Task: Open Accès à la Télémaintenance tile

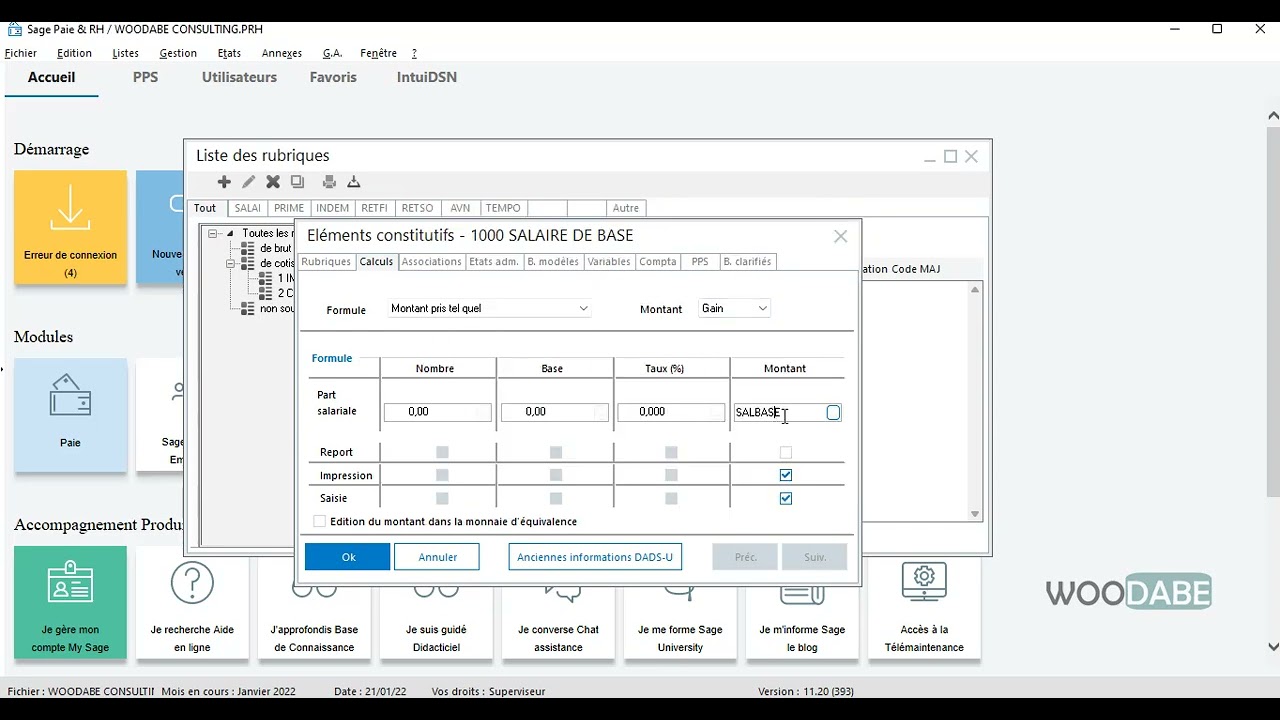Action: tap(924, 609)
